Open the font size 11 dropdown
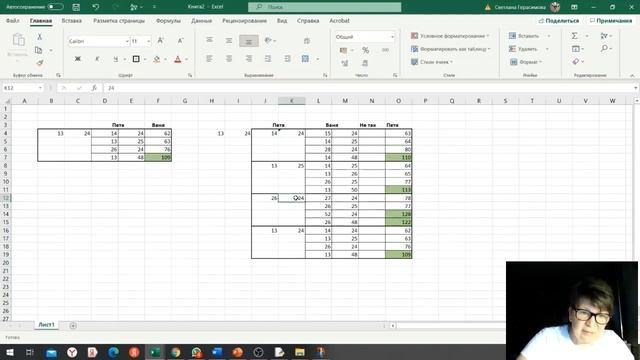 coord(149,41)
